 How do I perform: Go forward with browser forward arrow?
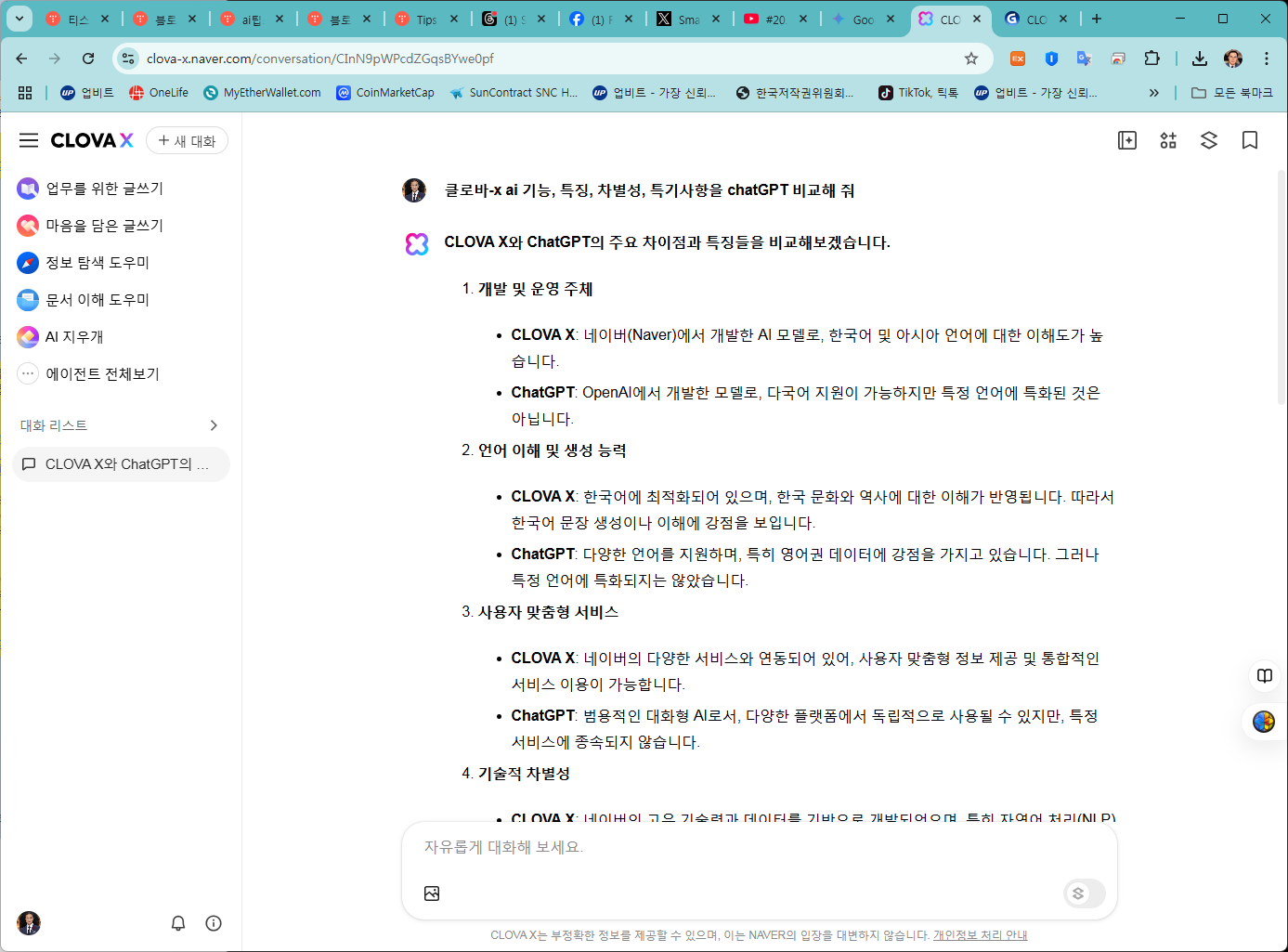55,59
